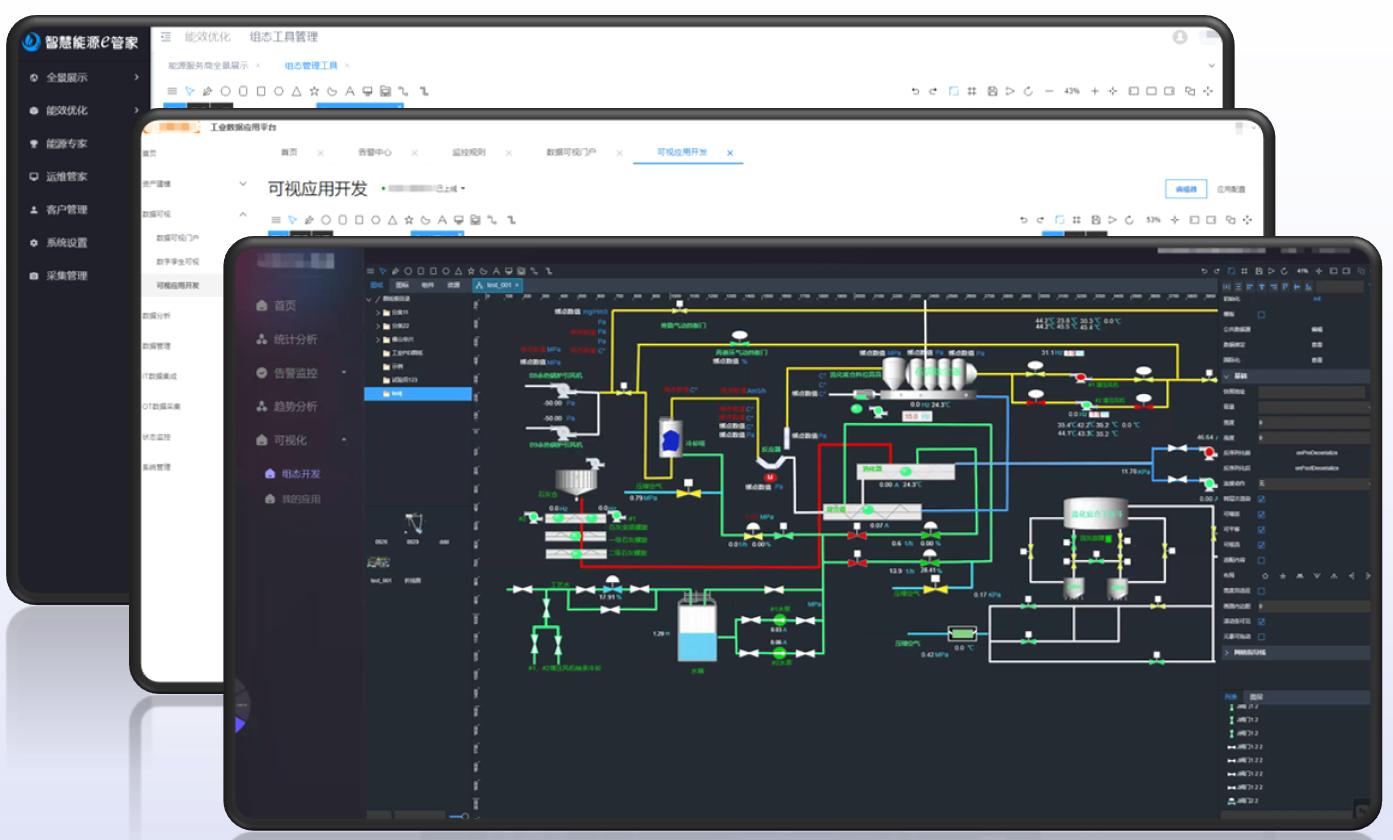Click the preview play icon in 可视应用开发 toolbar
Viewport: 1393px width, 840px height.
tap(1112, 218)
